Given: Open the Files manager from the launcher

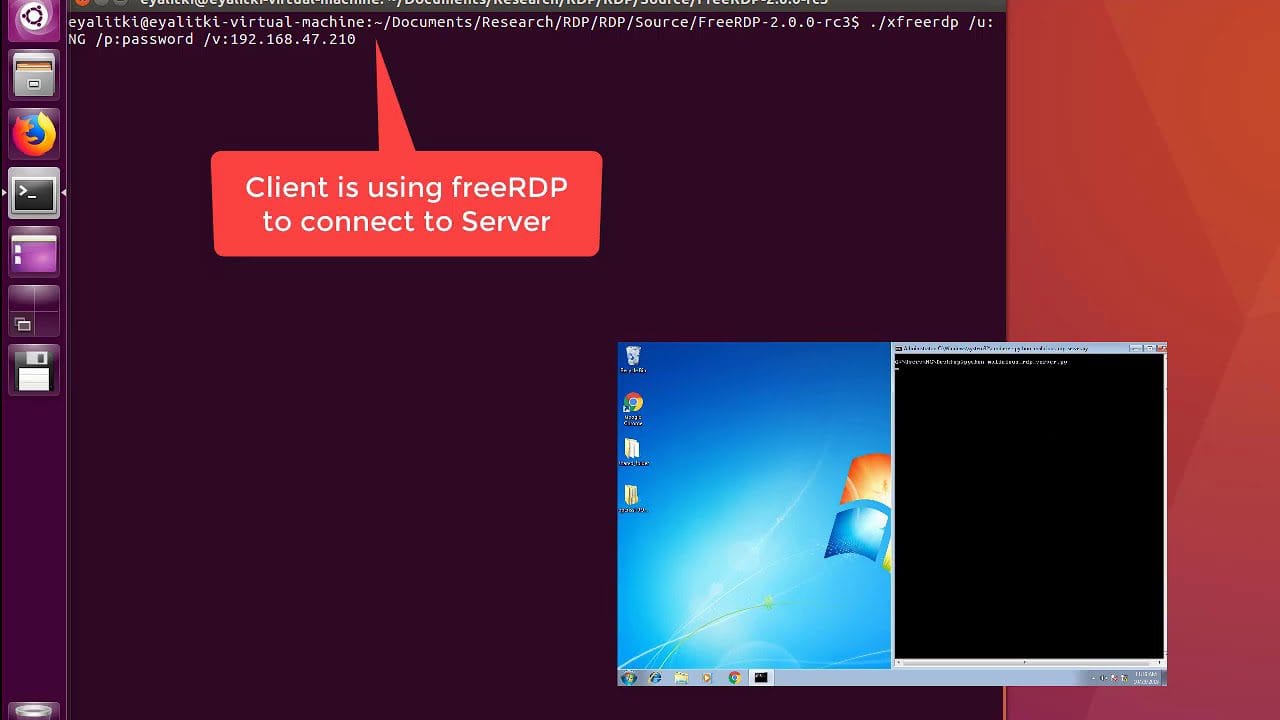Looking at the screenshot, I should tap(34, 75).
